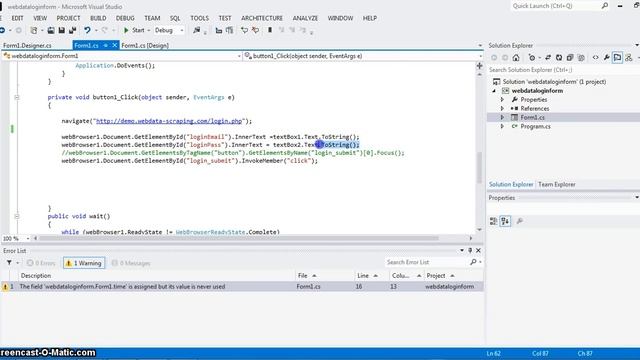Click the Open File toolbar icon
The width and height of the screenshot is (640, 360).
[x=51, y=30]
